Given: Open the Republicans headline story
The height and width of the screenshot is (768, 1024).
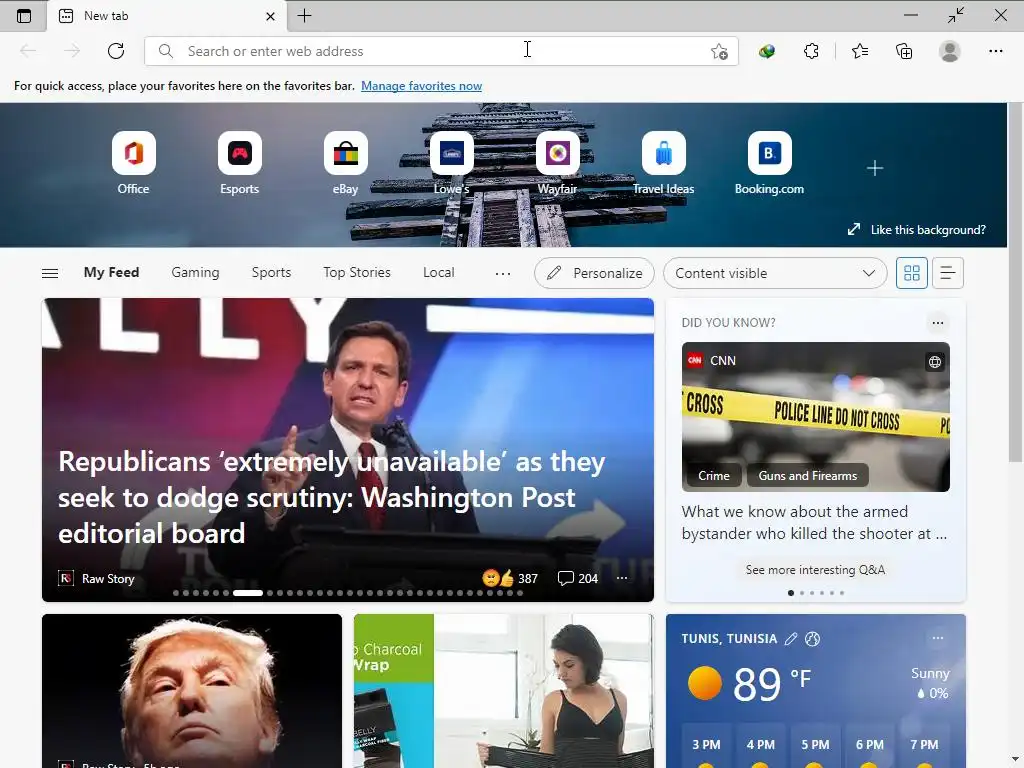Looking at the screenshot, I should 331,498.
